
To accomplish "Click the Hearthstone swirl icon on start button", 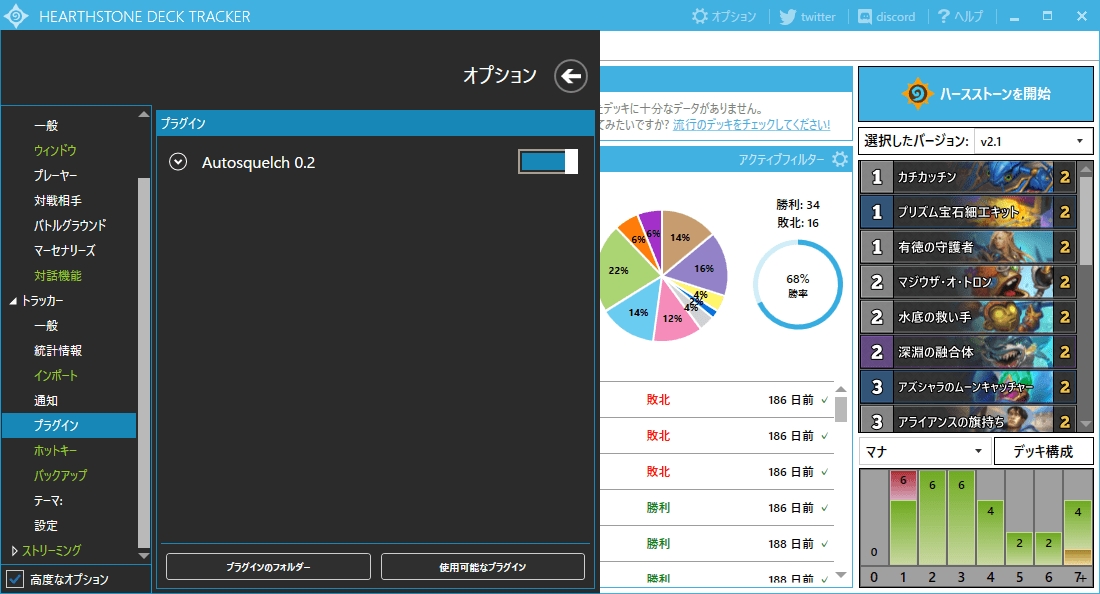I will (917, 93).
